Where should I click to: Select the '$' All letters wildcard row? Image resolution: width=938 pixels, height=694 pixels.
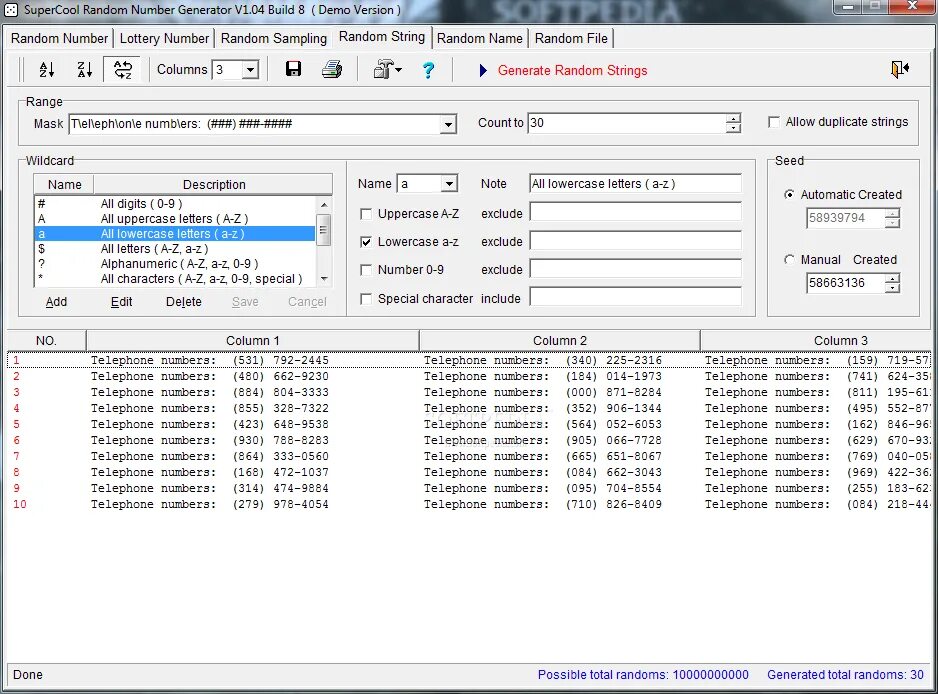coord(175,248)
